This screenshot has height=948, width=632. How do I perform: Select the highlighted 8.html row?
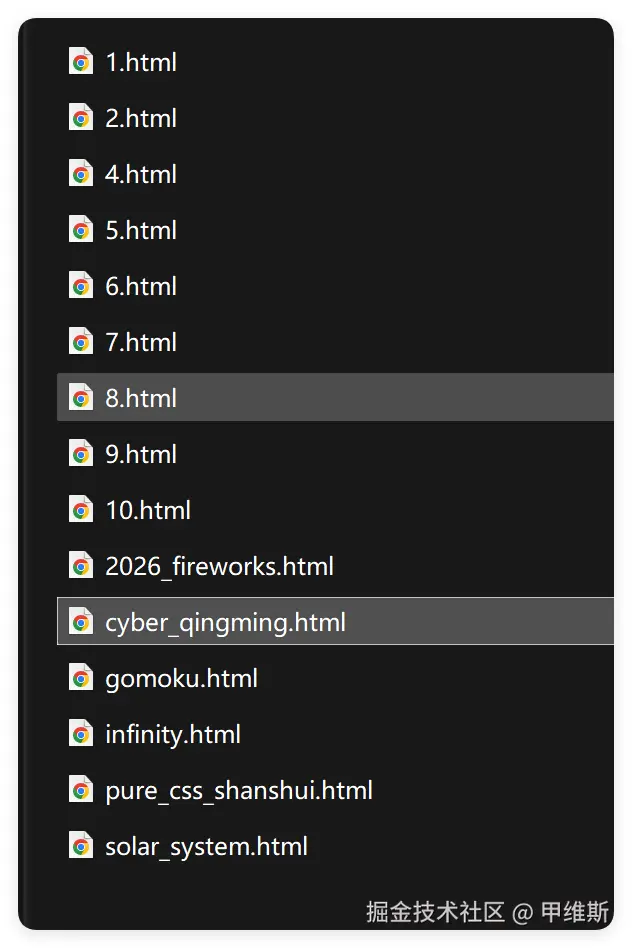[336, 397]
